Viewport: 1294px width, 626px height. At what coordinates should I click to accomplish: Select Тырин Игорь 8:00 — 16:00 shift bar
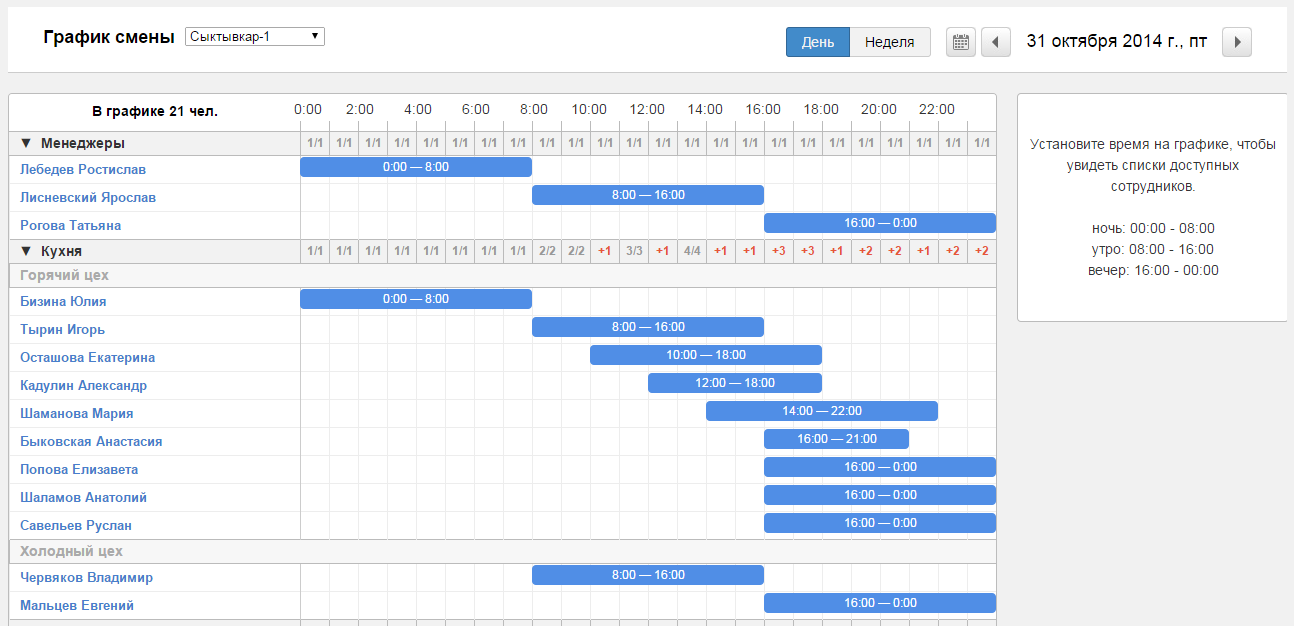point(648,327)
